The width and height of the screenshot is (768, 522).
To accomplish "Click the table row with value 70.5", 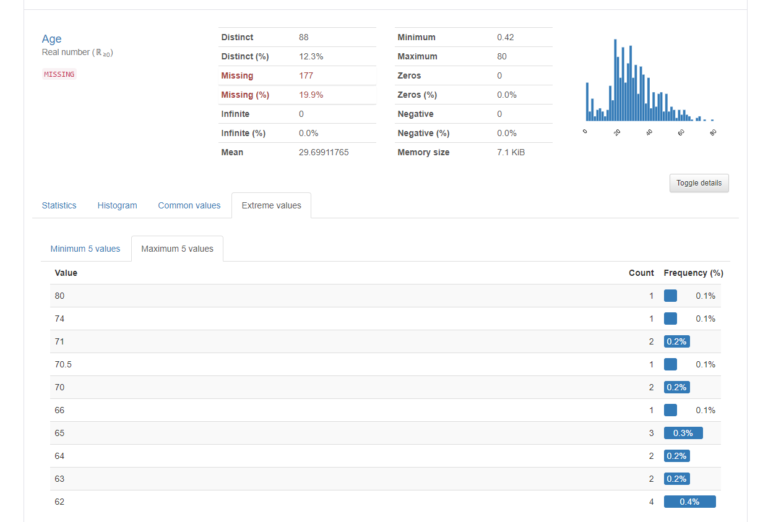I will point(385,364).
